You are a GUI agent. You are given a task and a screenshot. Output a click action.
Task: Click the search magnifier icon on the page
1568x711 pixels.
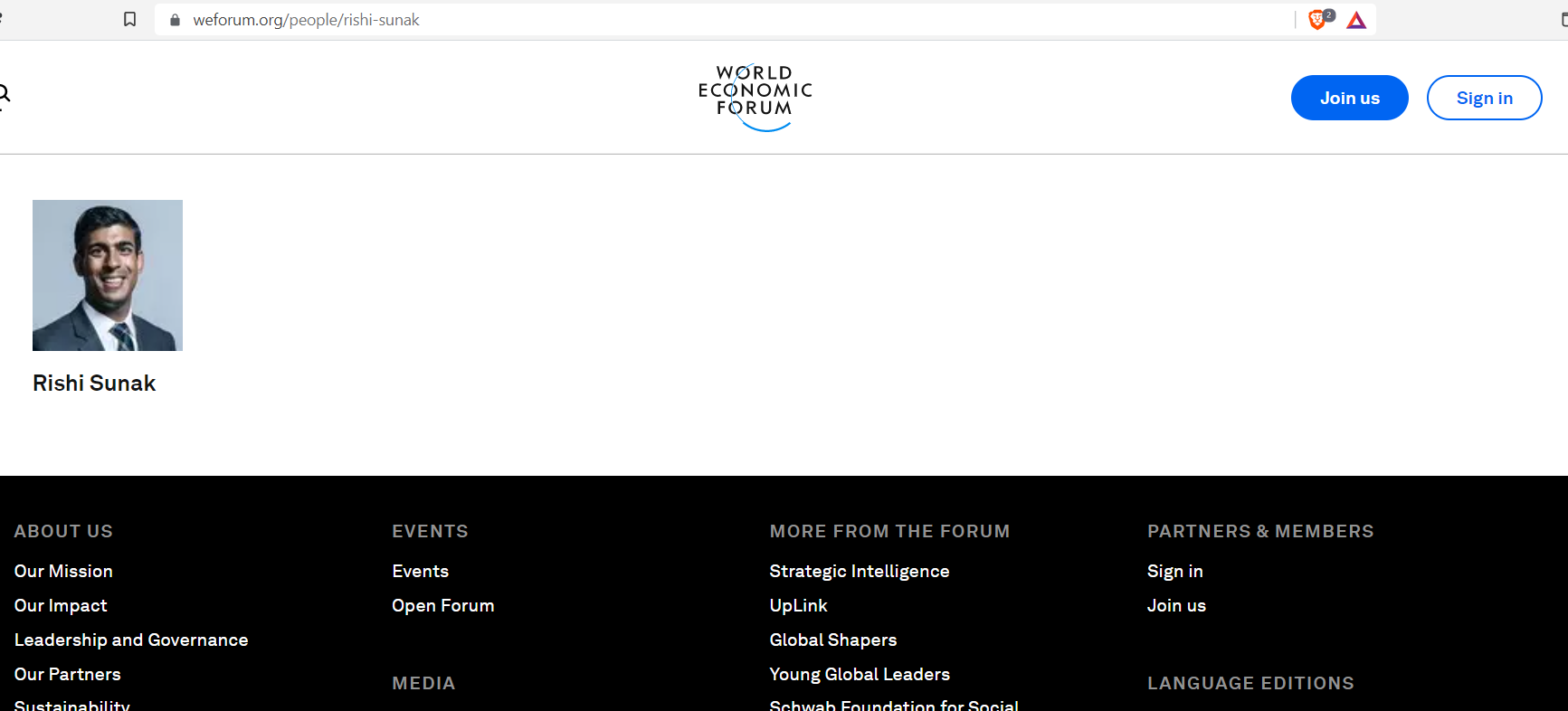pyautogui.click(x=4, y=94)
